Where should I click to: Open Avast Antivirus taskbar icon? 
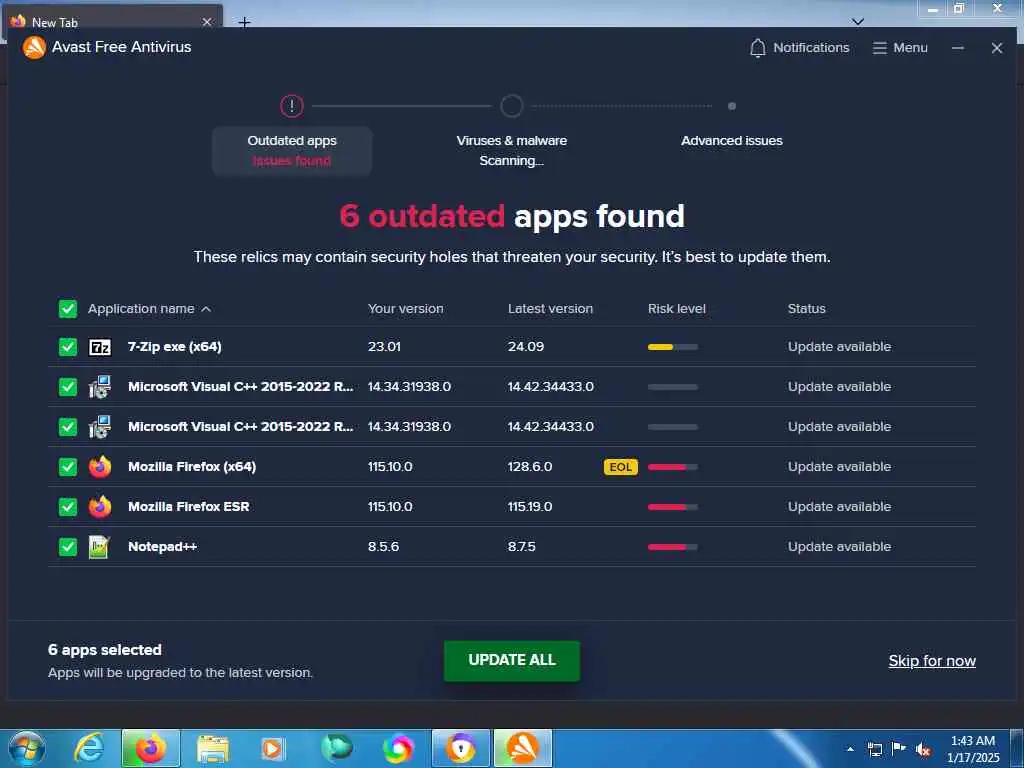tap(523, 748)
